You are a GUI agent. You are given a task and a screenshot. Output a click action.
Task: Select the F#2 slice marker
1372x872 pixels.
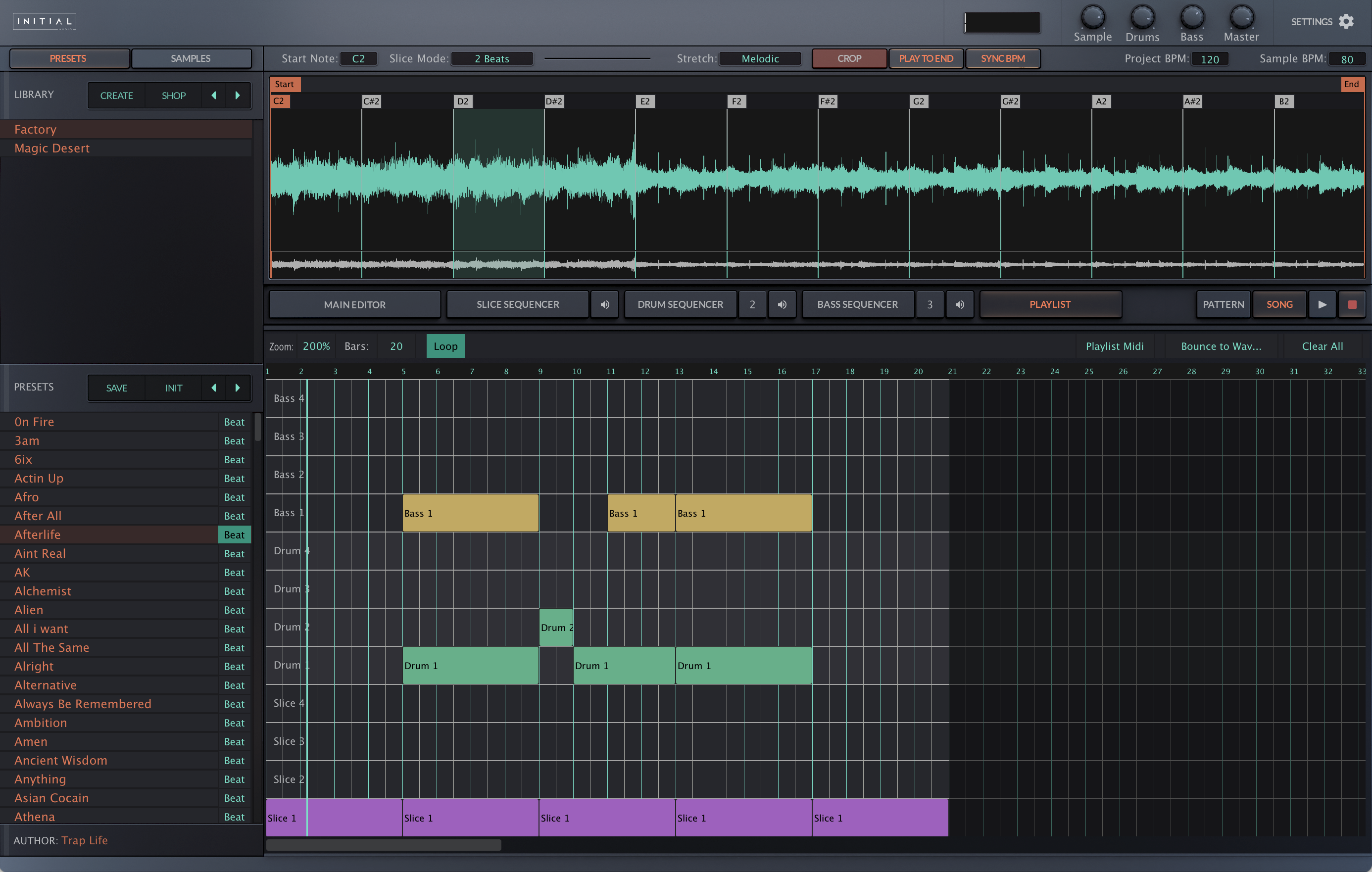pos(827,101)
